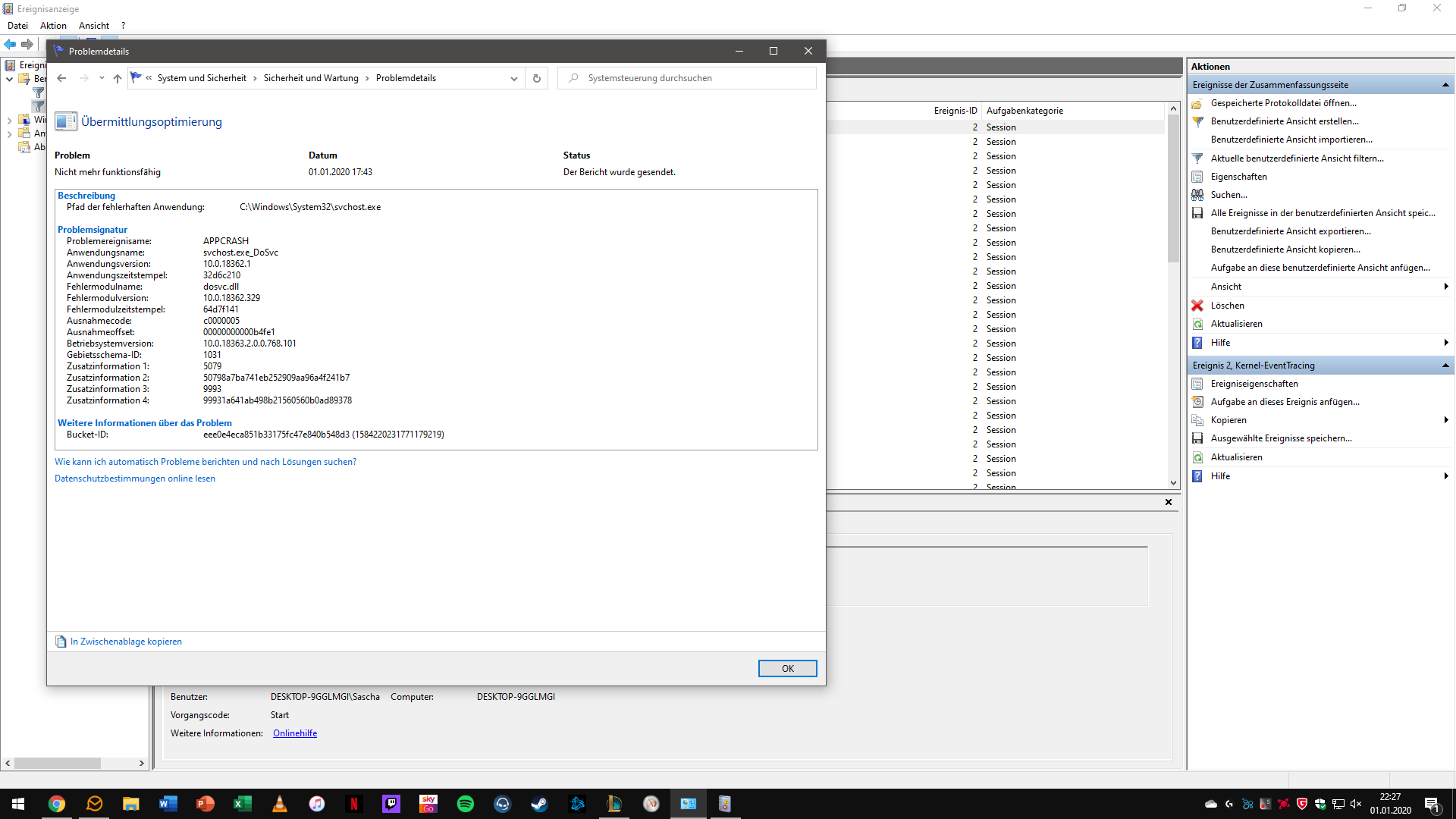Screen dimensions: 1456x819
Task: Click the OK button
Action: click(787, 668)
